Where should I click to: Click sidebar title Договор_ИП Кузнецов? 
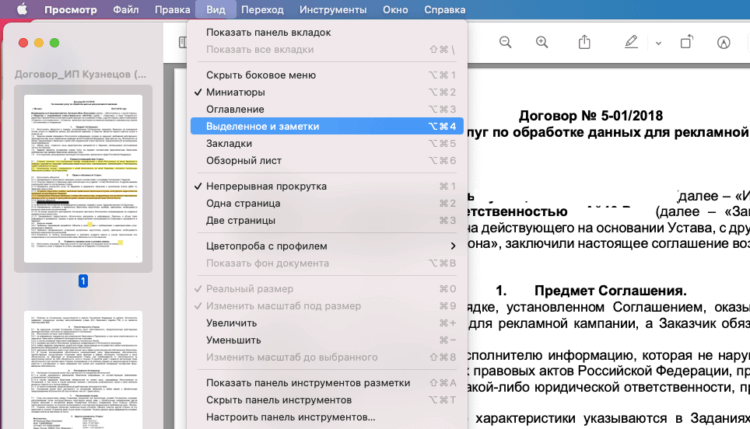coord(80,74)
